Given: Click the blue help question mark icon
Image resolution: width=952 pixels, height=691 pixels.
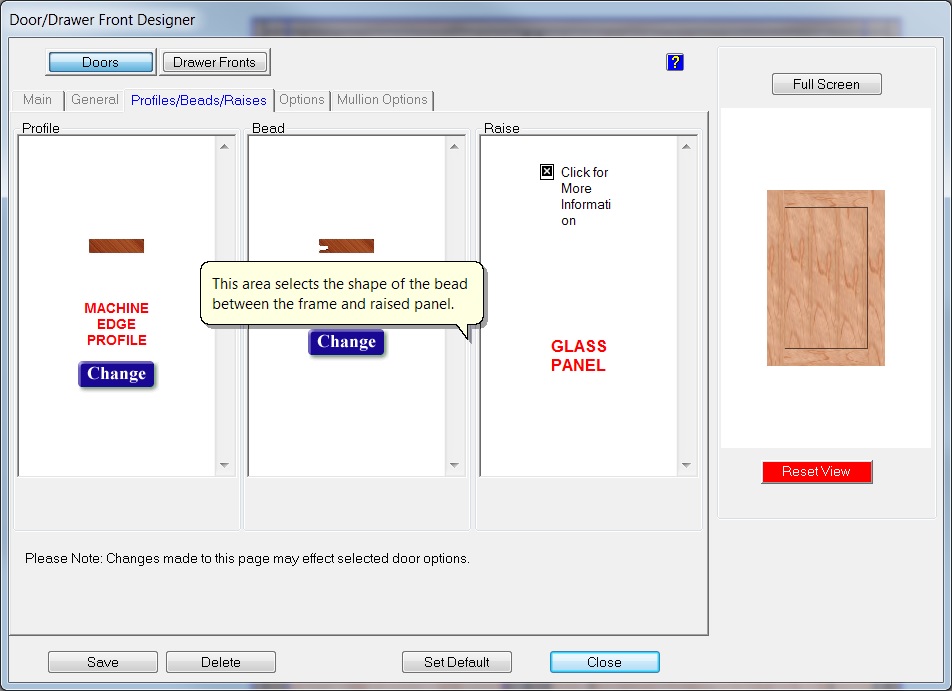Looking at the screenshot, I should 674,62.
